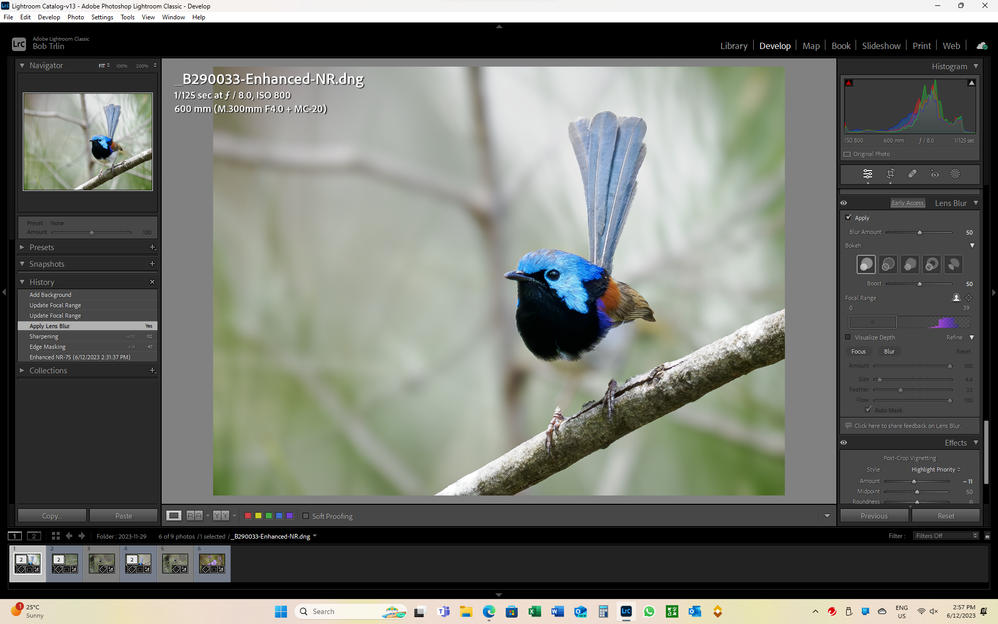Image resolution: width=998 pixels, height=624 pixels.
Task: Select the second thumbnail in the filmstrip
Action: click(x=64, y=563)
